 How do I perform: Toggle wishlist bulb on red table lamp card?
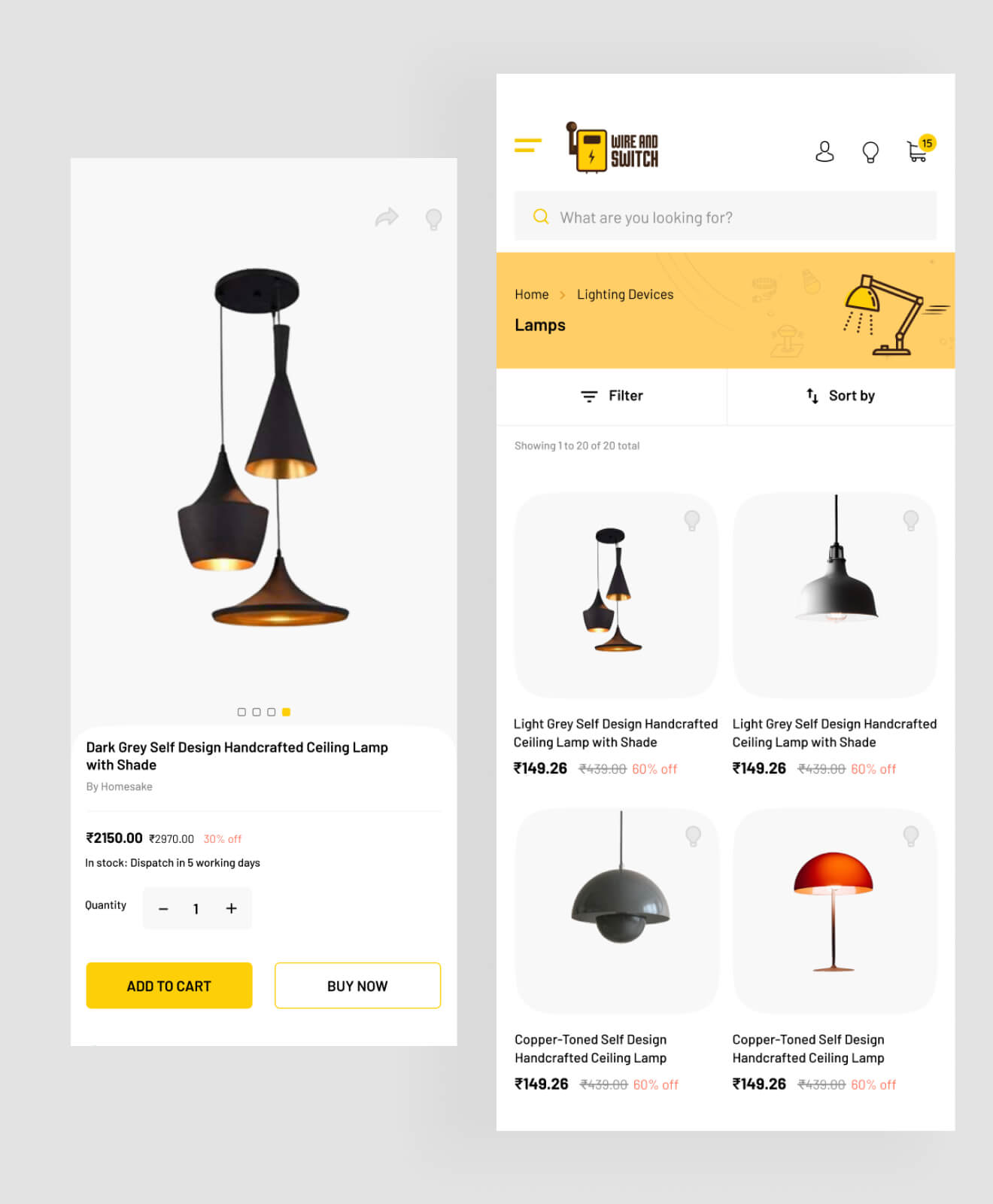(x=911, y=835)
